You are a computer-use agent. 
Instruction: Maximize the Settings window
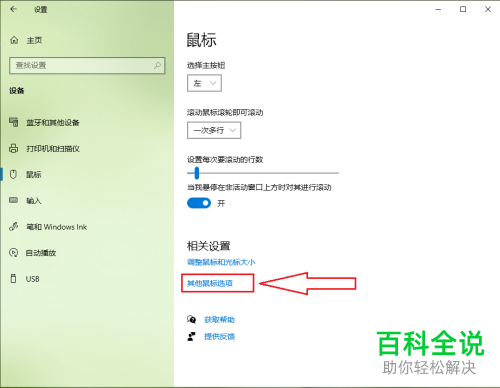point(463,9)
